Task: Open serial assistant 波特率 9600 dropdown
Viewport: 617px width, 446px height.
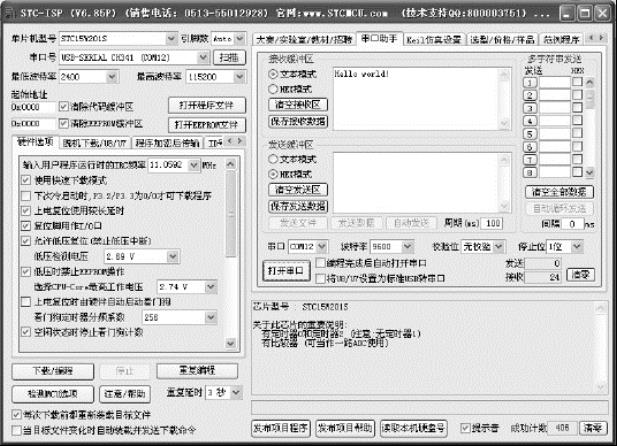Action: [x=408, y=247]
